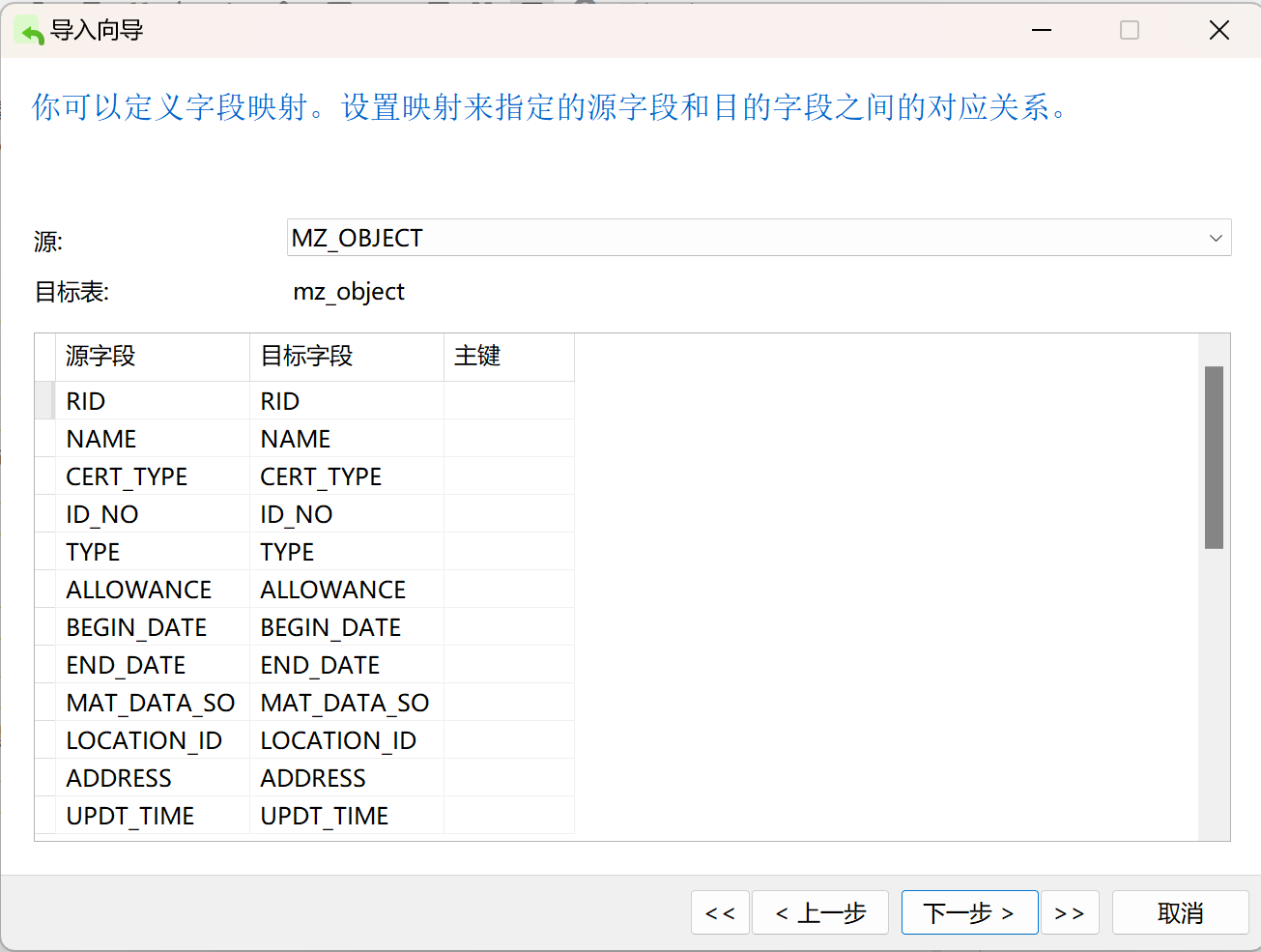Screen dimensions: 1261x952
Task: Click the LOCATION_ID target field cell
Action: tap(347, 740)
